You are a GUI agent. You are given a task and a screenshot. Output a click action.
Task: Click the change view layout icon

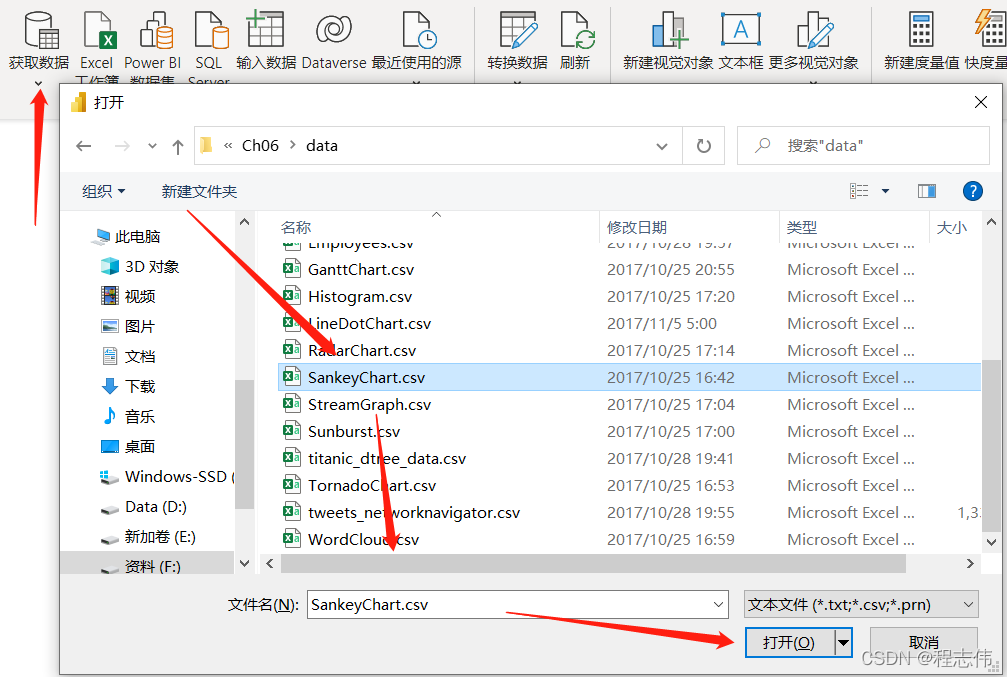click(859, 191)
